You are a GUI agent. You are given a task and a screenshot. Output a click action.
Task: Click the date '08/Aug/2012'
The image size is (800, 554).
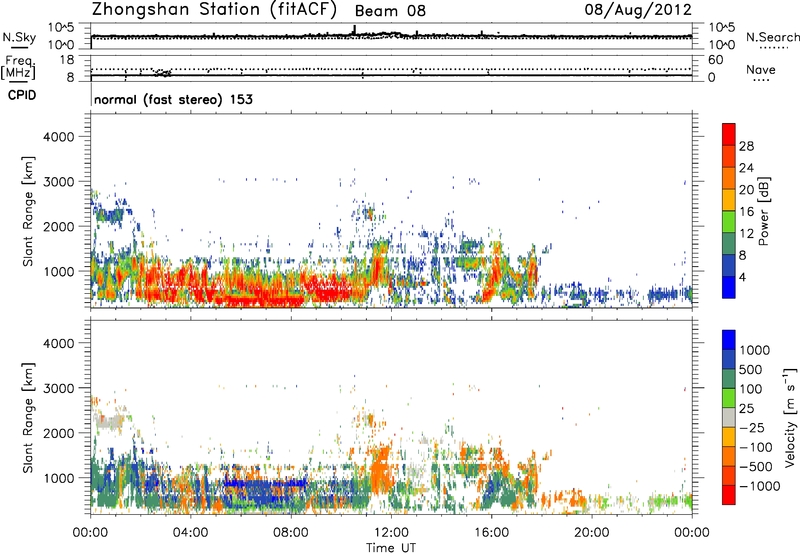[638, 10]
